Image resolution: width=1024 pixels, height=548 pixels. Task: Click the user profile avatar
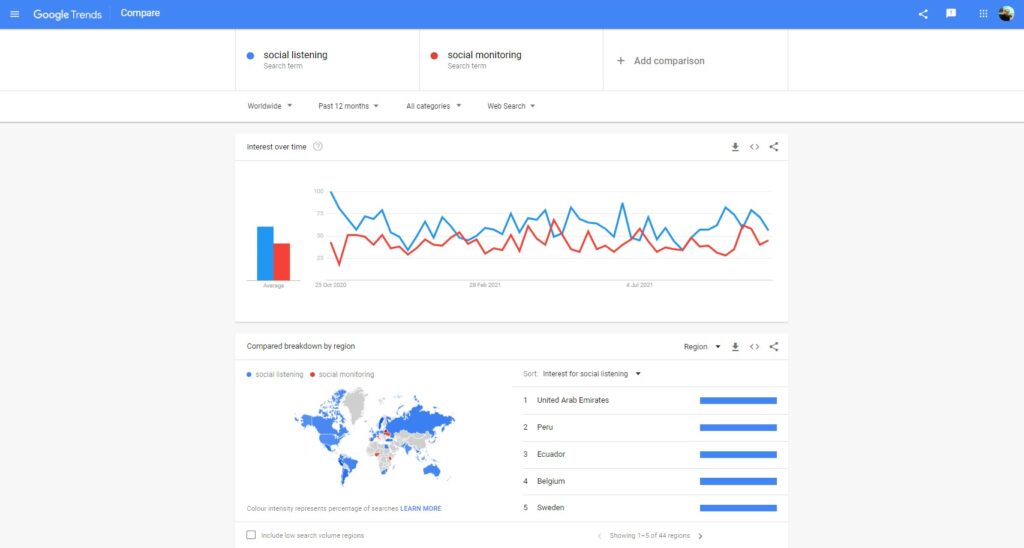(1006, 14)
